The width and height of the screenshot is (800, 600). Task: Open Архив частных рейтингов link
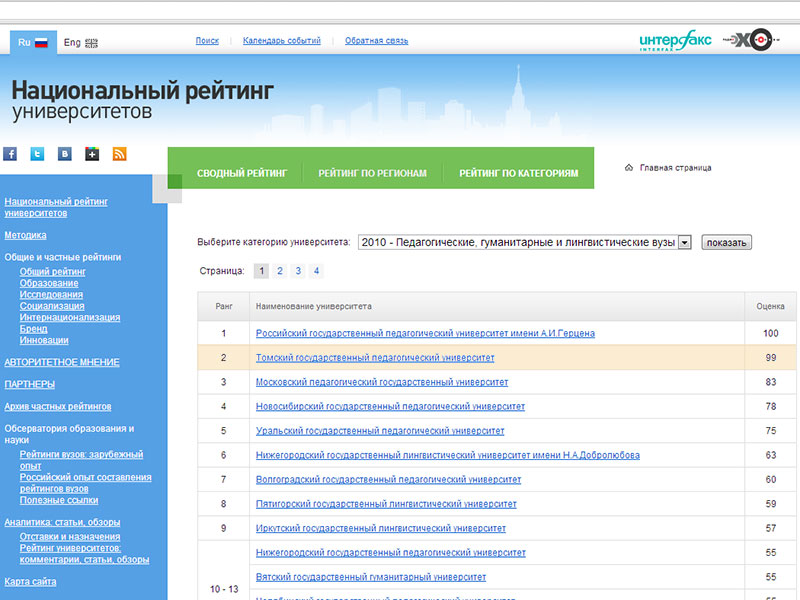[58, 407]
